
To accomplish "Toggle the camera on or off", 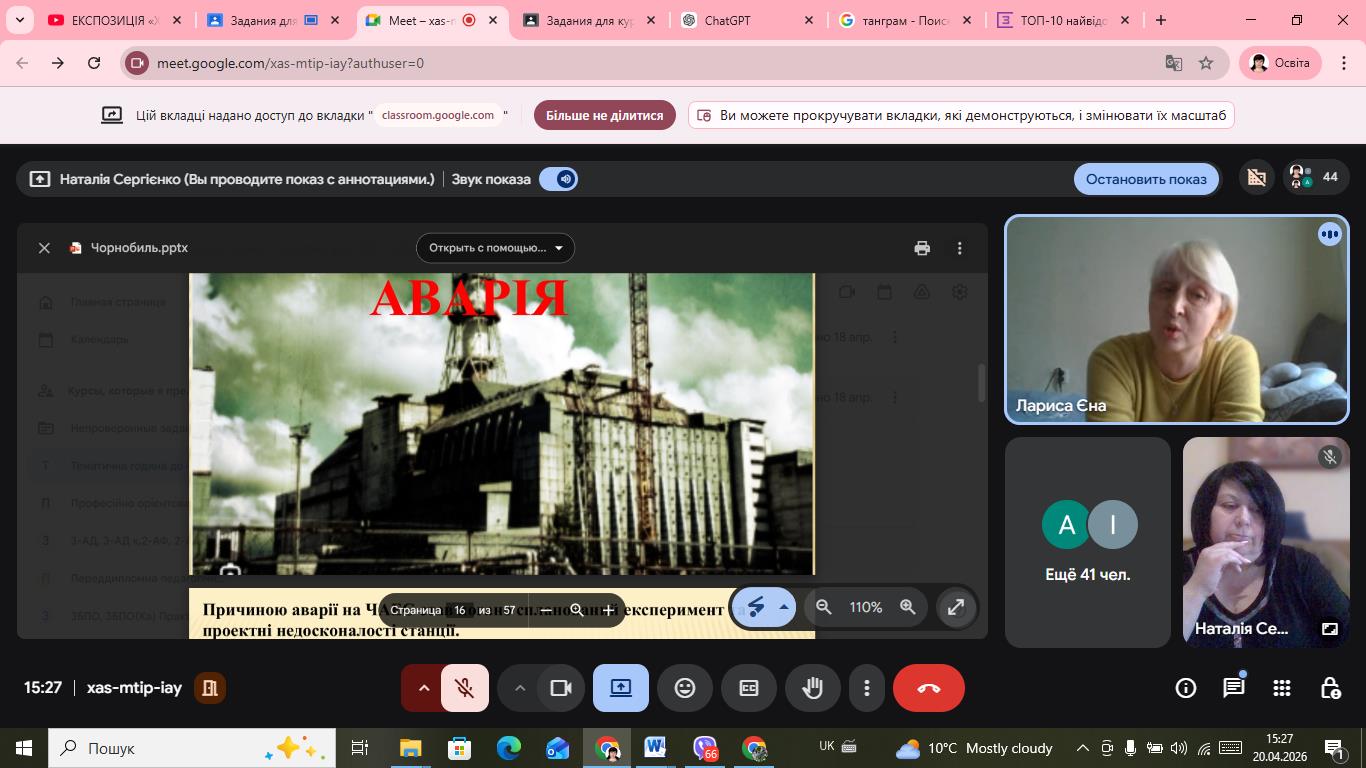I will tap(560, 688).
